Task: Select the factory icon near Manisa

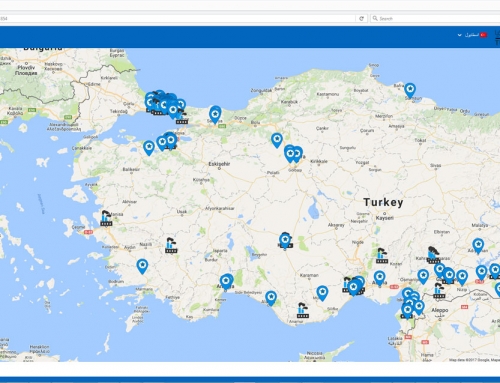Action: click(106, 219)
